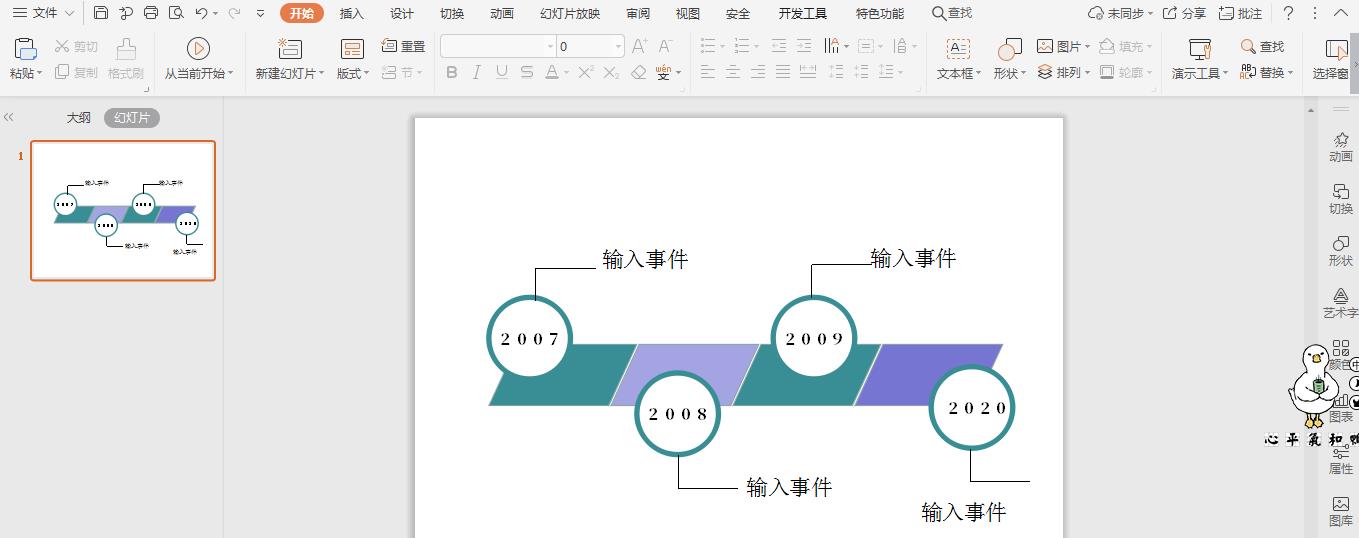This screenshot has height=538, width=1359.
Task: Click the Save icon in quick access bar
Action: tap(101, 13)
